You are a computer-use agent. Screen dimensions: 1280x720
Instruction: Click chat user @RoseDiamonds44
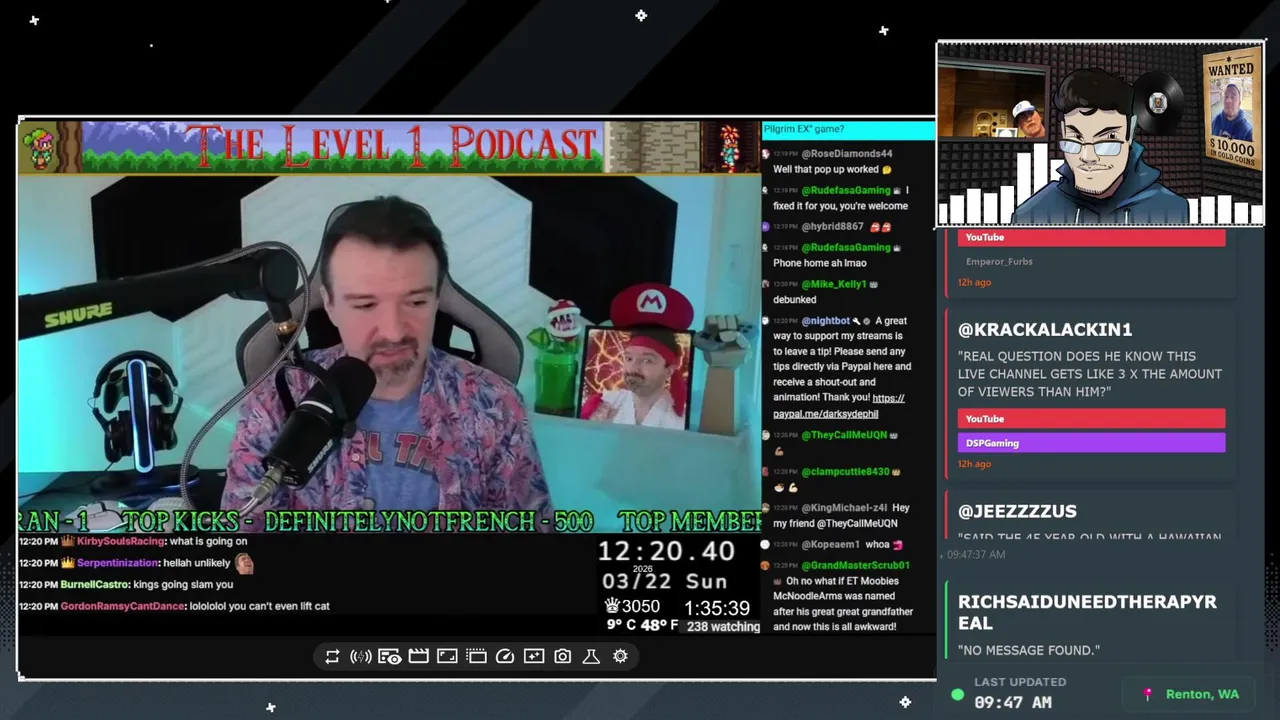(x=846, y=154)
